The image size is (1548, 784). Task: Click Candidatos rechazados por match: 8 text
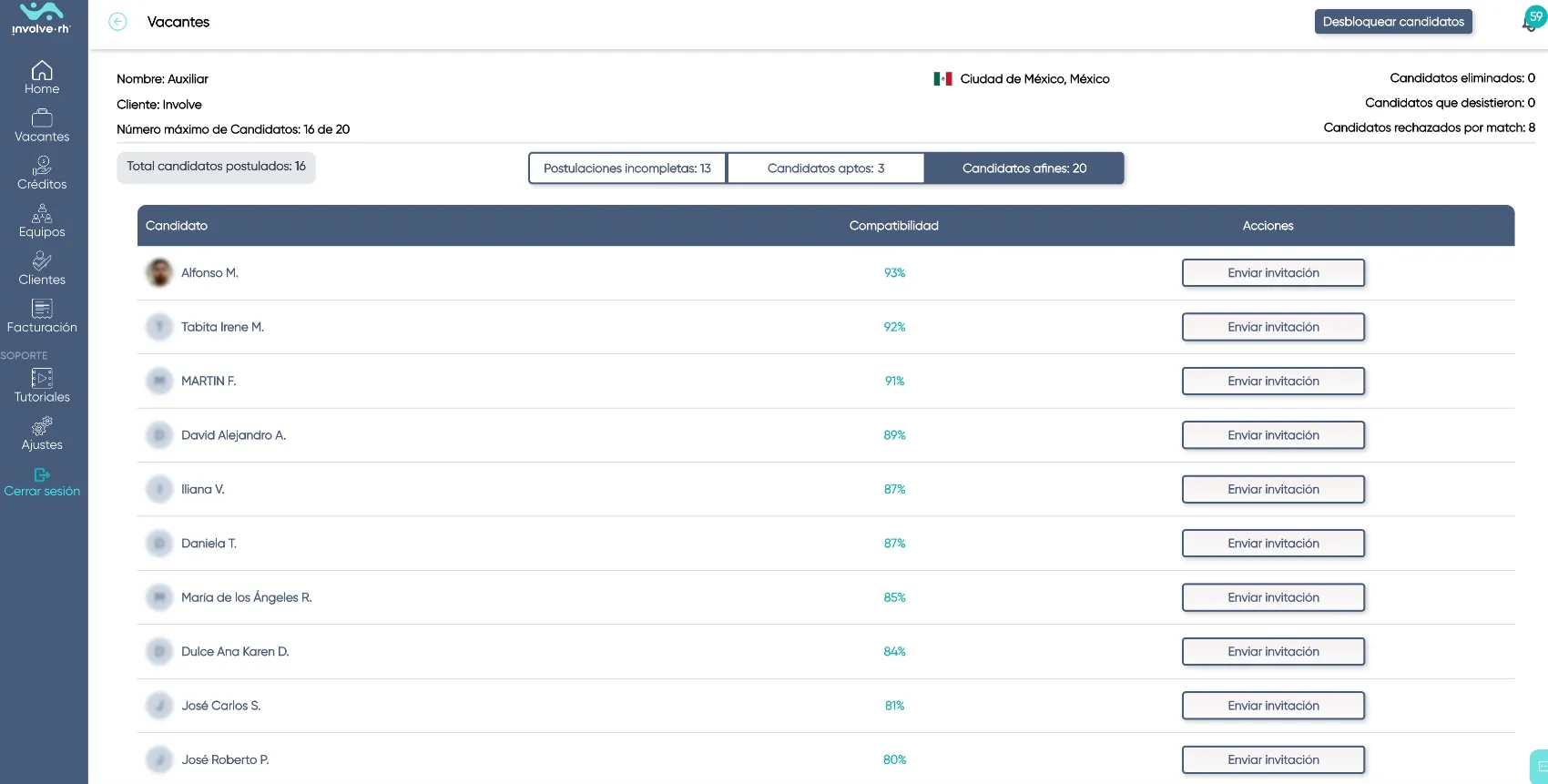point(1429,127)
